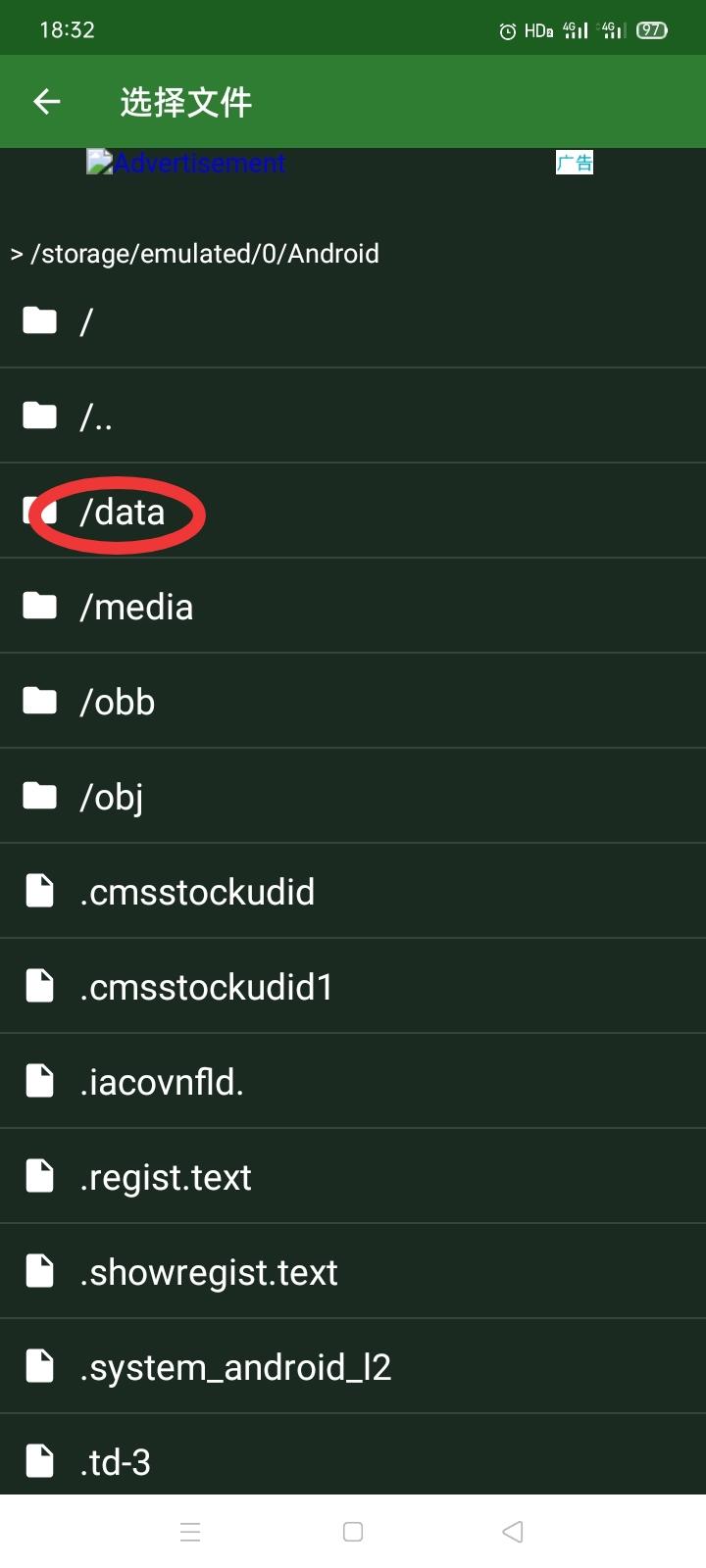Viewport: 706px width, 1568px height.
Task: Open the /obj folder icon
Action: [x=39, y=796]
